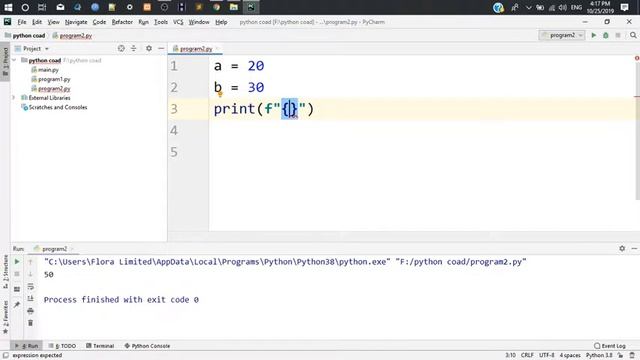640x360 pixels.
Task: Rerun program2 from Run panel
Action: tap(17, 261)
